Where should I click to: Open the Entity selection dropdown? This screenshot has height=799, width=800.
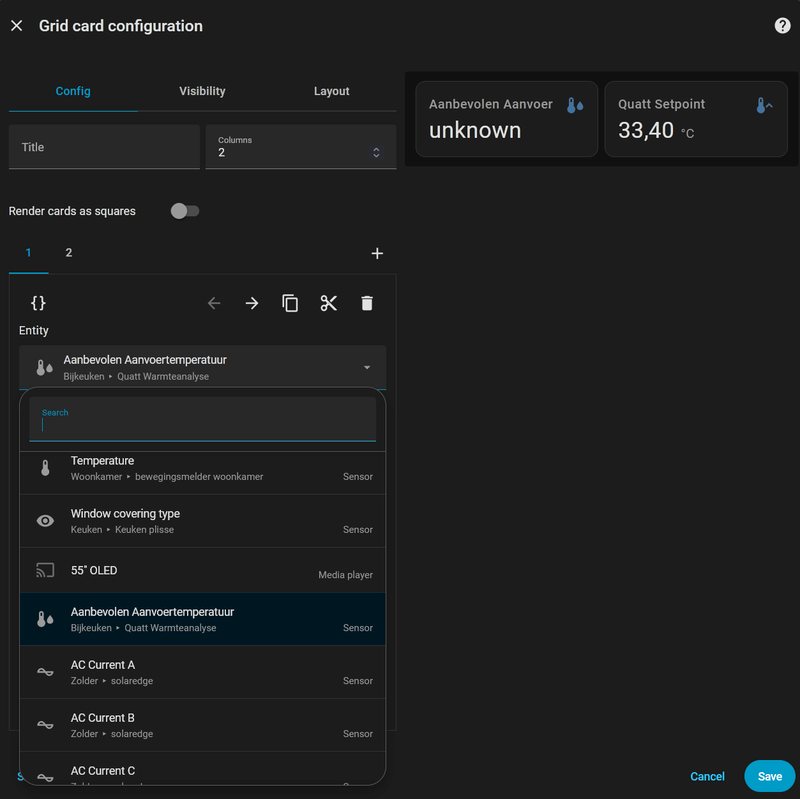(x=367, y=366)
